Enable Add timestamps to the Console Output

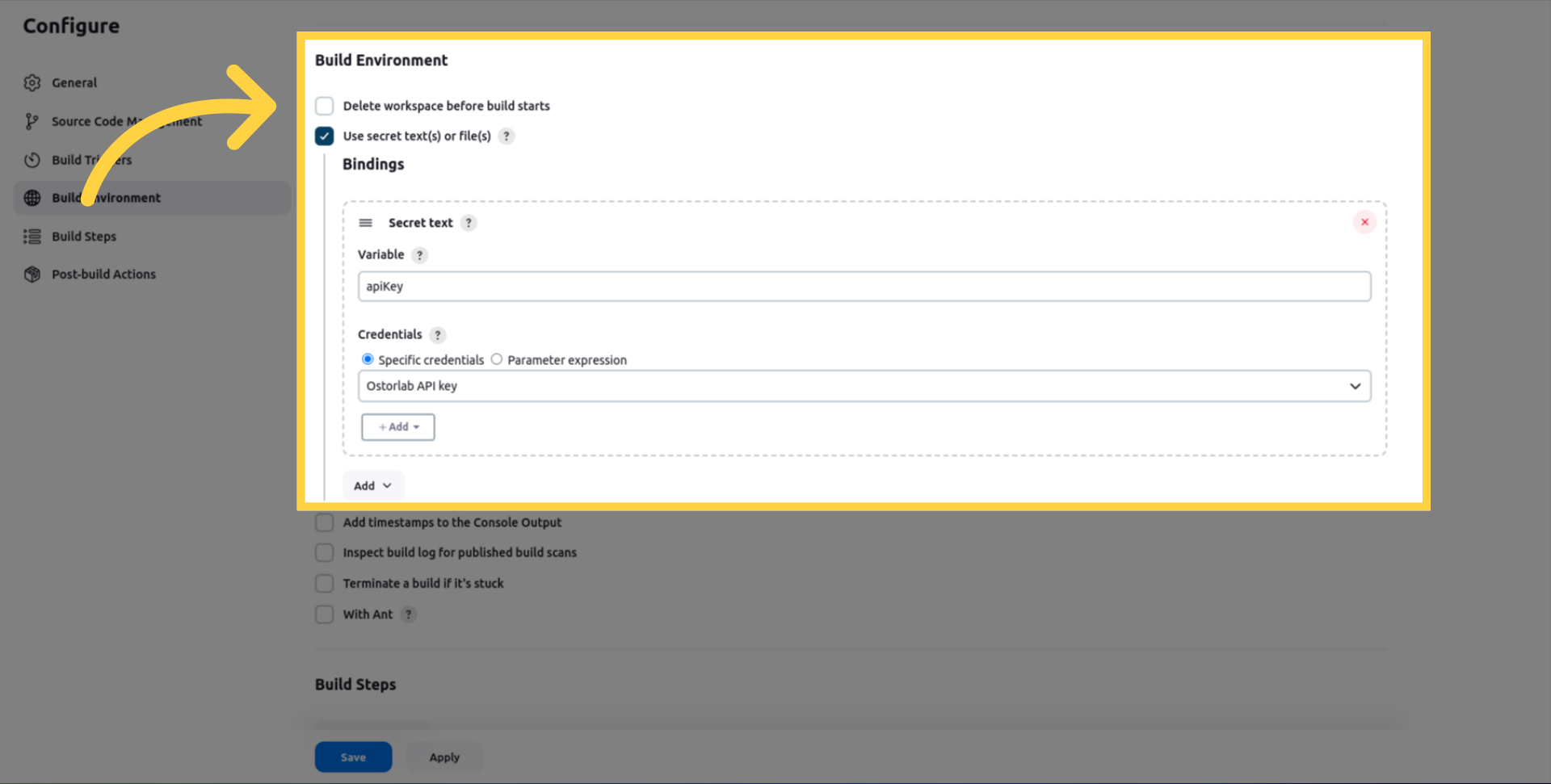pos(324,522)
